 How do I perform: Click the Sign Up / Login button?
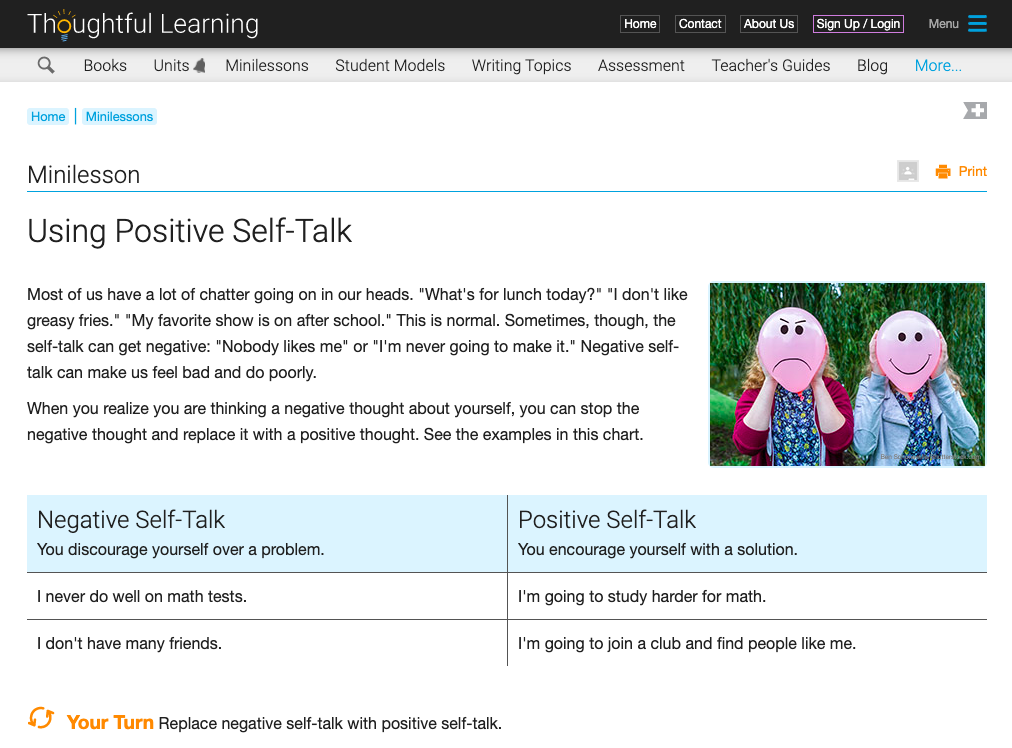coord(857,23)
